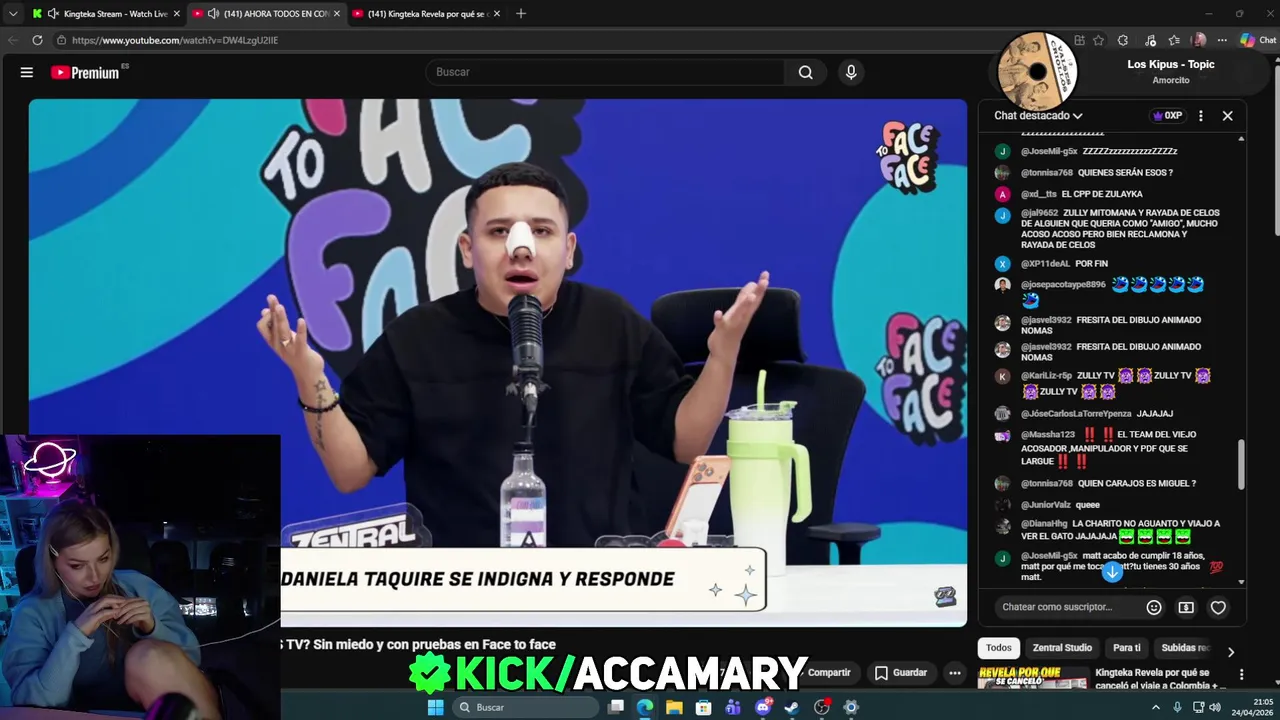Click the live chat scrollbar thumb
This screenshot has height=720, width=1280.
click(1242, 465)
